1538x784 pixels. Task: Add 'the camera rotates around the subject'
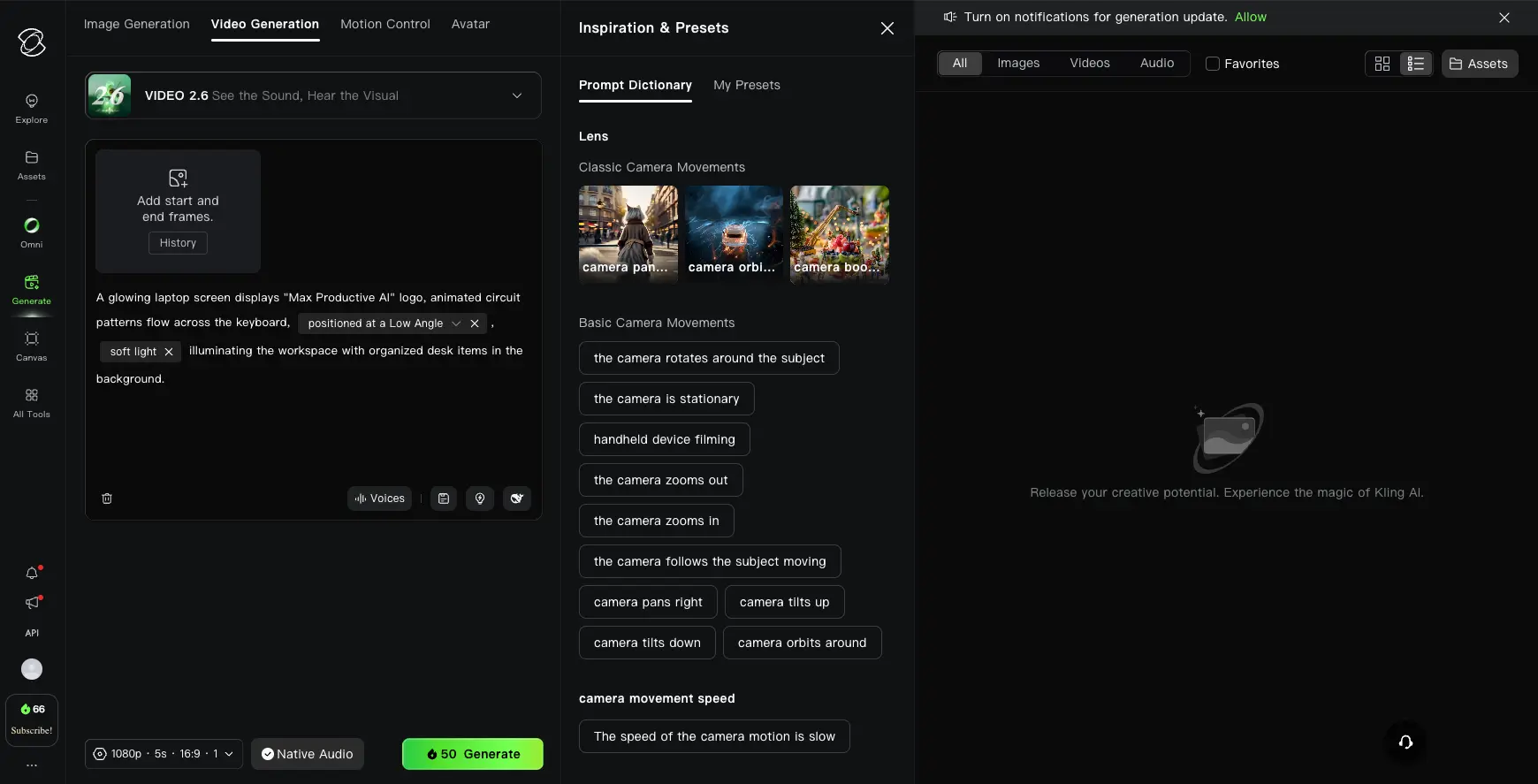pos(709,358)
